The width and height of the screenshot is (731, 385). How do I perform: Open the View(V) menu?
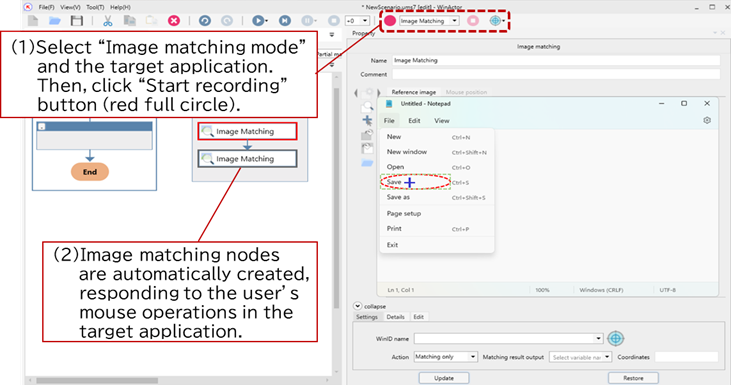tap(70, 7)
